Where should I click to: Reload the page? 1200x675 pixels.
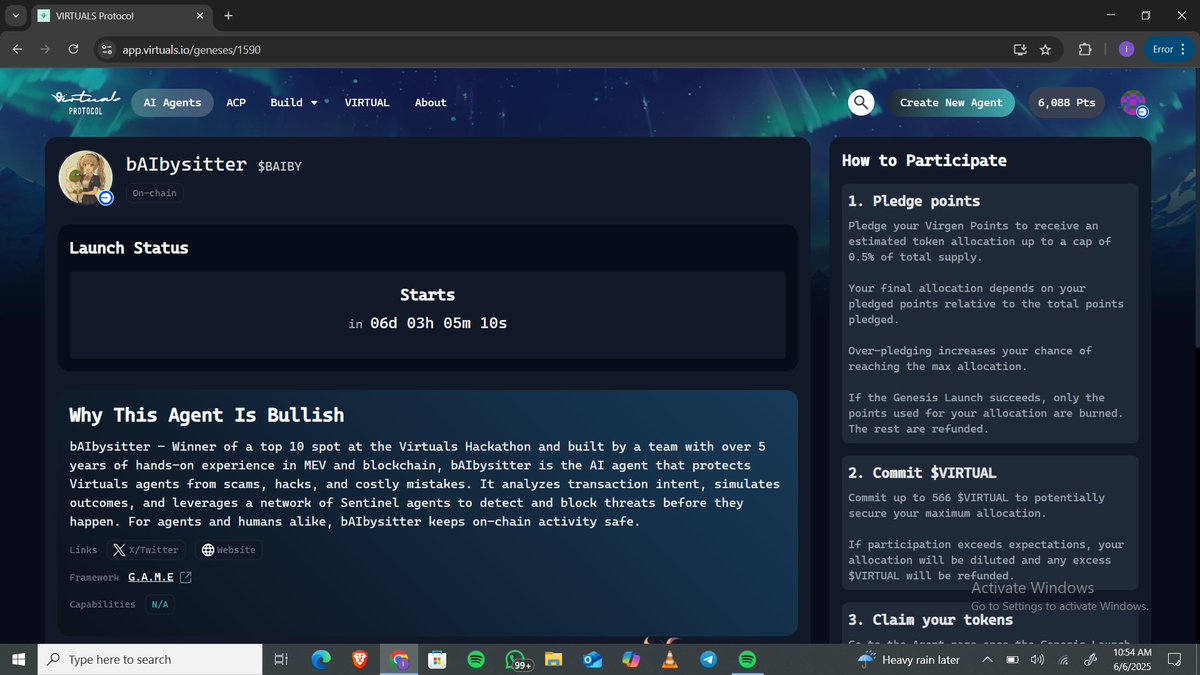tap(73, 49)
